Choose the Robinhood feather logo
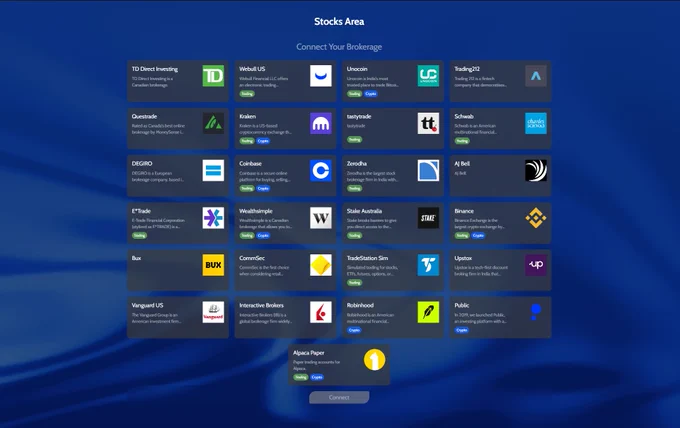The width and height of the screenshot is (680, 428). 428,312
